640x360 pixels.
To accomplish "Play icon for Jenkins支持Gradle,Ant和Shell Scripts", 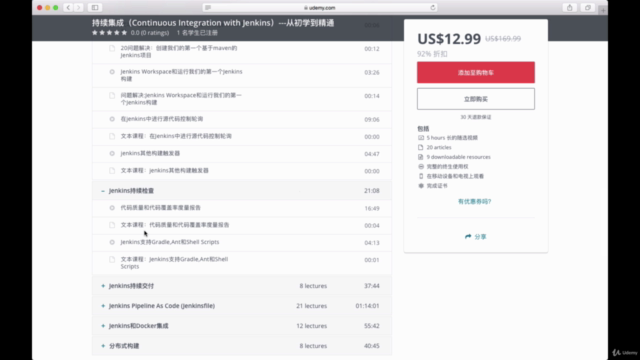I will [112, 242].
